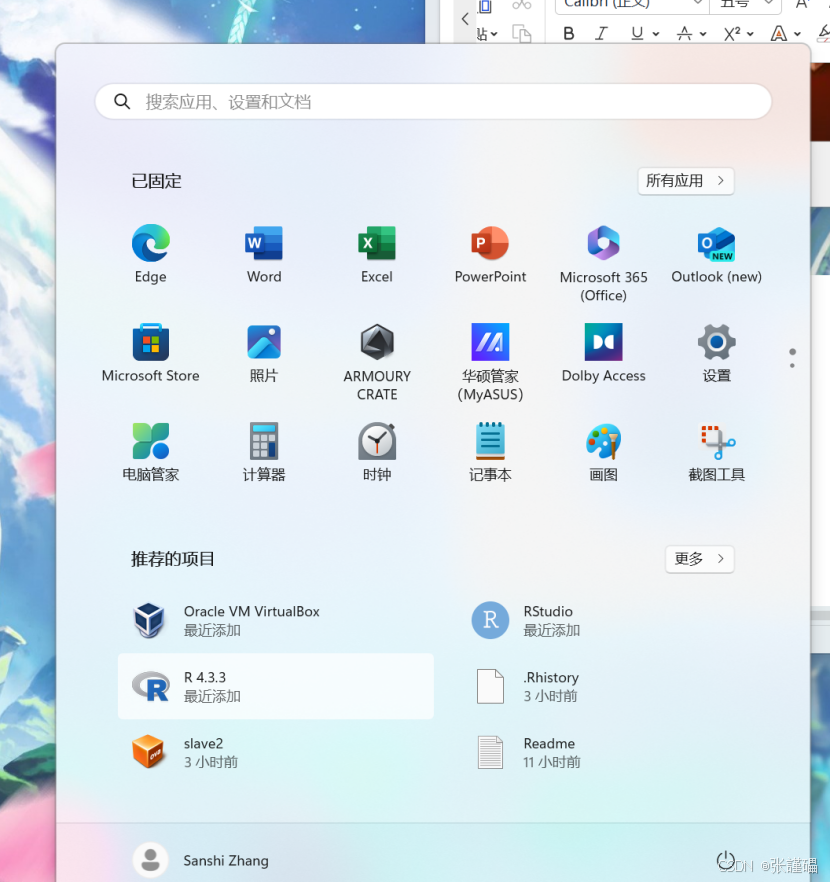Toggle Bold in the Word ribbon
This screenshot has width=830, height=882.
pyautogui.click(x=569, y=34)
